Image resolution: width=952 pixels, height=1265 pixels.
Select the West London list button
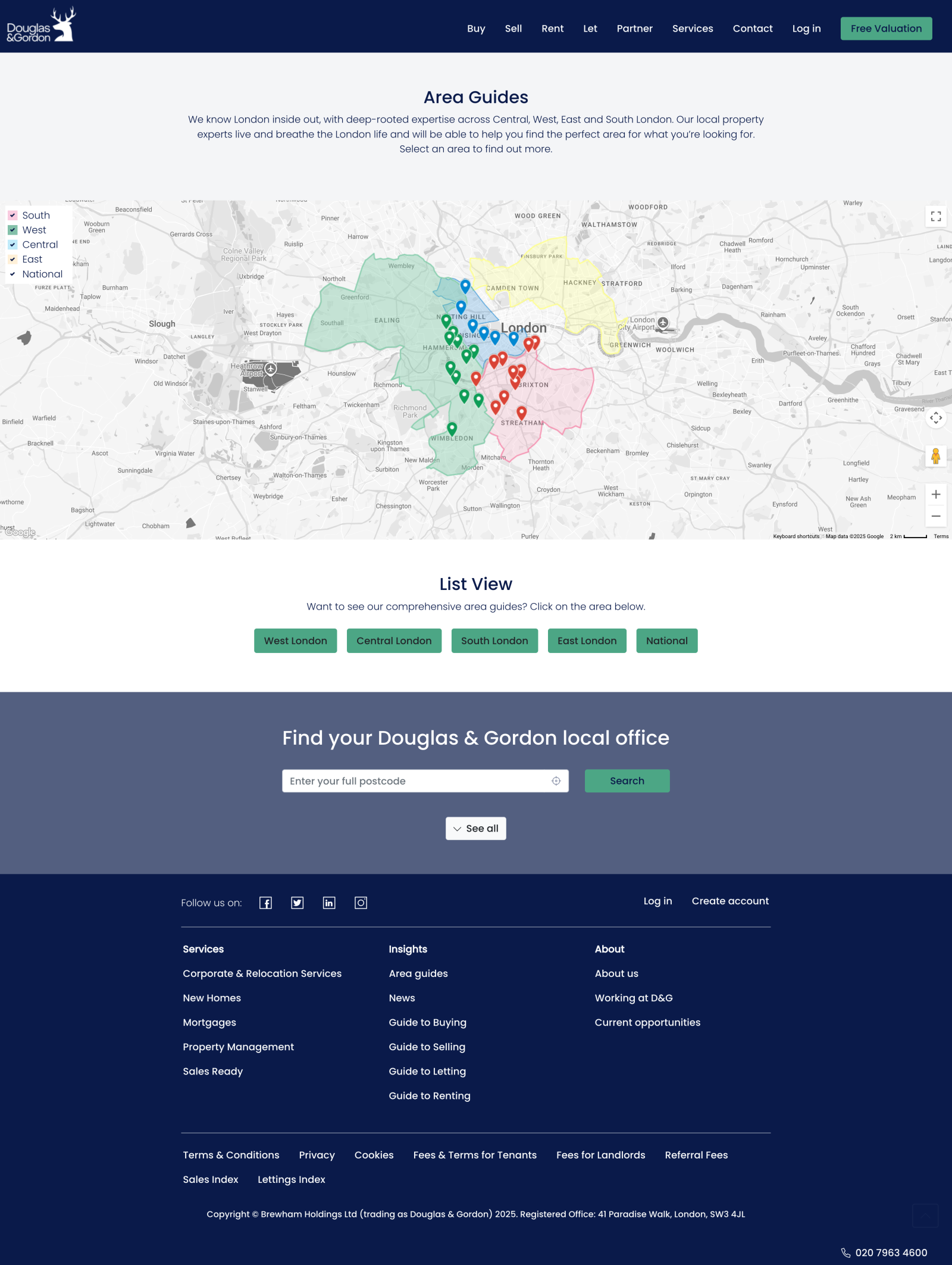[x=295, y=641]
